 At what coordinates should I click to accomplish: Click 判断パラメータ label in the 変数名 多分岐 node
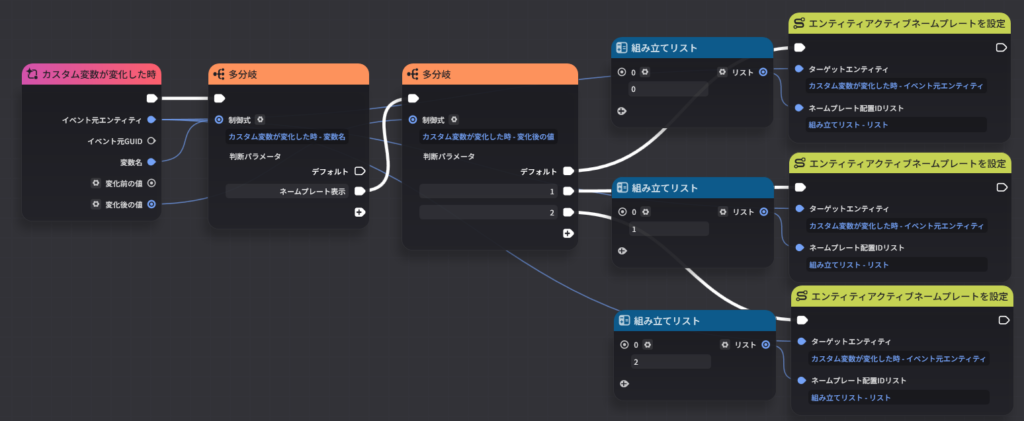(255, 157)
